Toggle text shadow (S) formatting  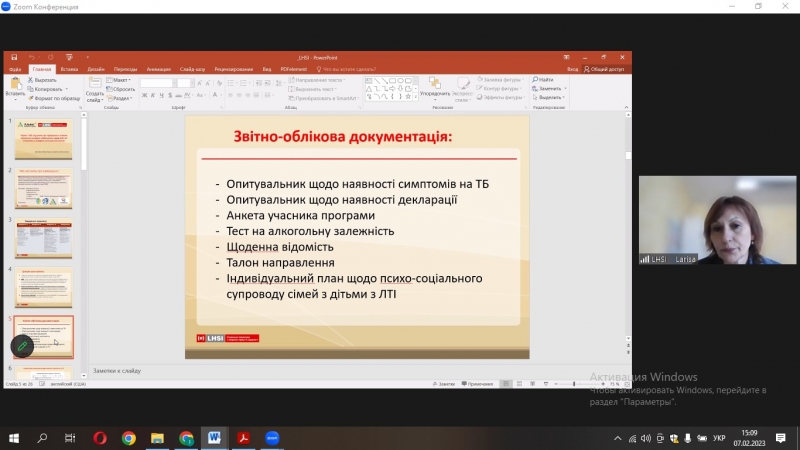click(169, 95)
